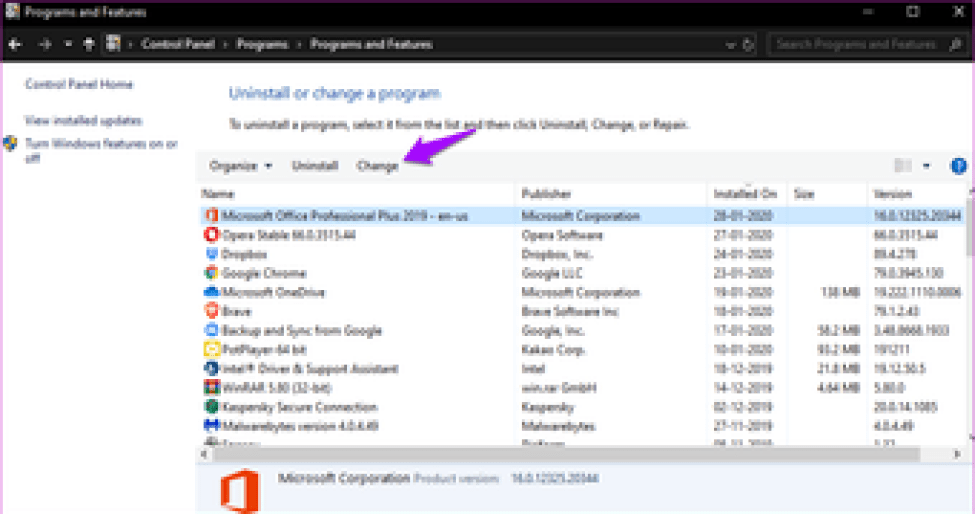Click the Change toolbar button
This screenshot has width=975, height=514.
click(x=377, y=166)
